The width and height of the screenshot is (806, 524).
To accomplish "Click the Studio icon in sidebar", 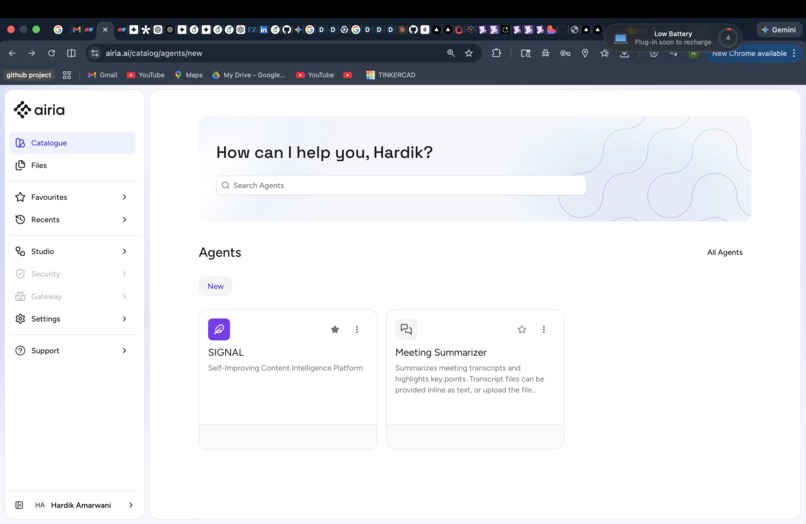I will [x=20, y=251].
